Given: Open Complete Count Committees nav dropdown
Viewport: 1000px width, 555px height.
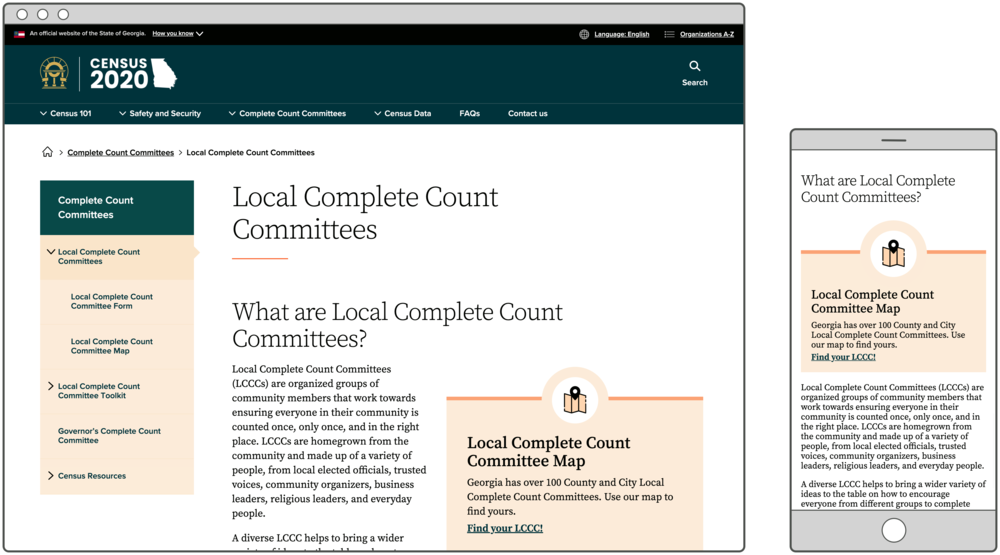Looking at the screenshot, I should coord(287,114).
